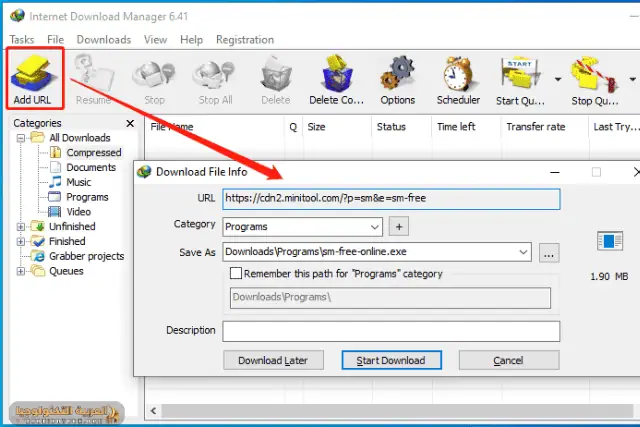Click the horizontal scrollbar left arrow

click(153, 411)
